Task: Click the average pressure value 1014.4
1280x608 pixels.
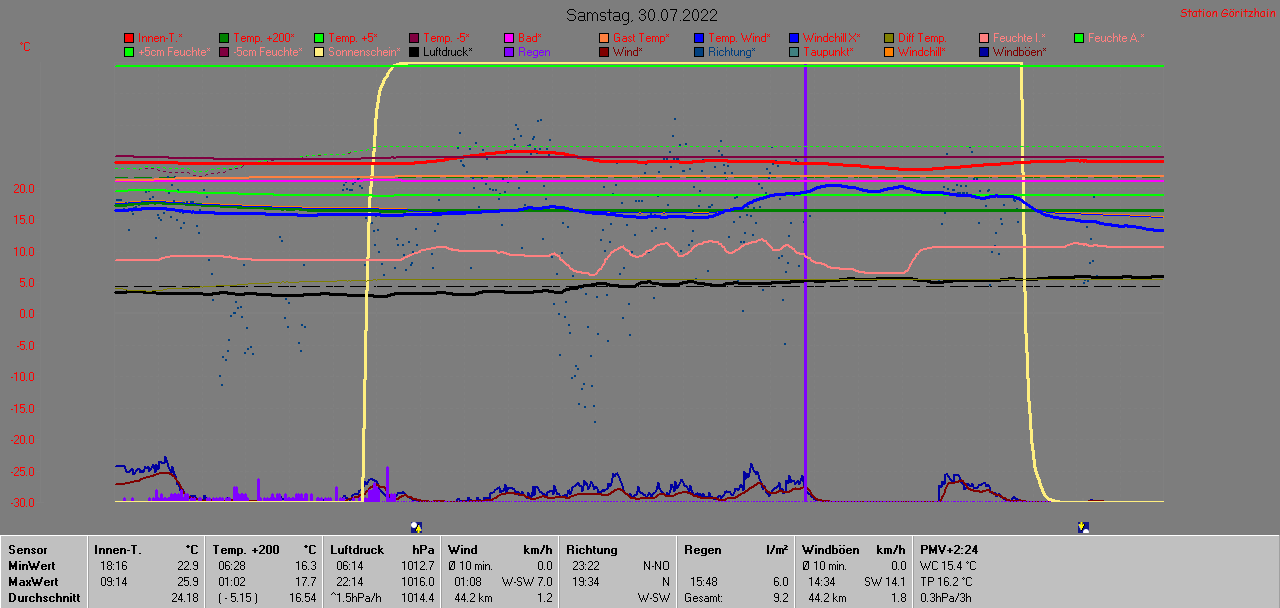Action: tap(418, 598)
